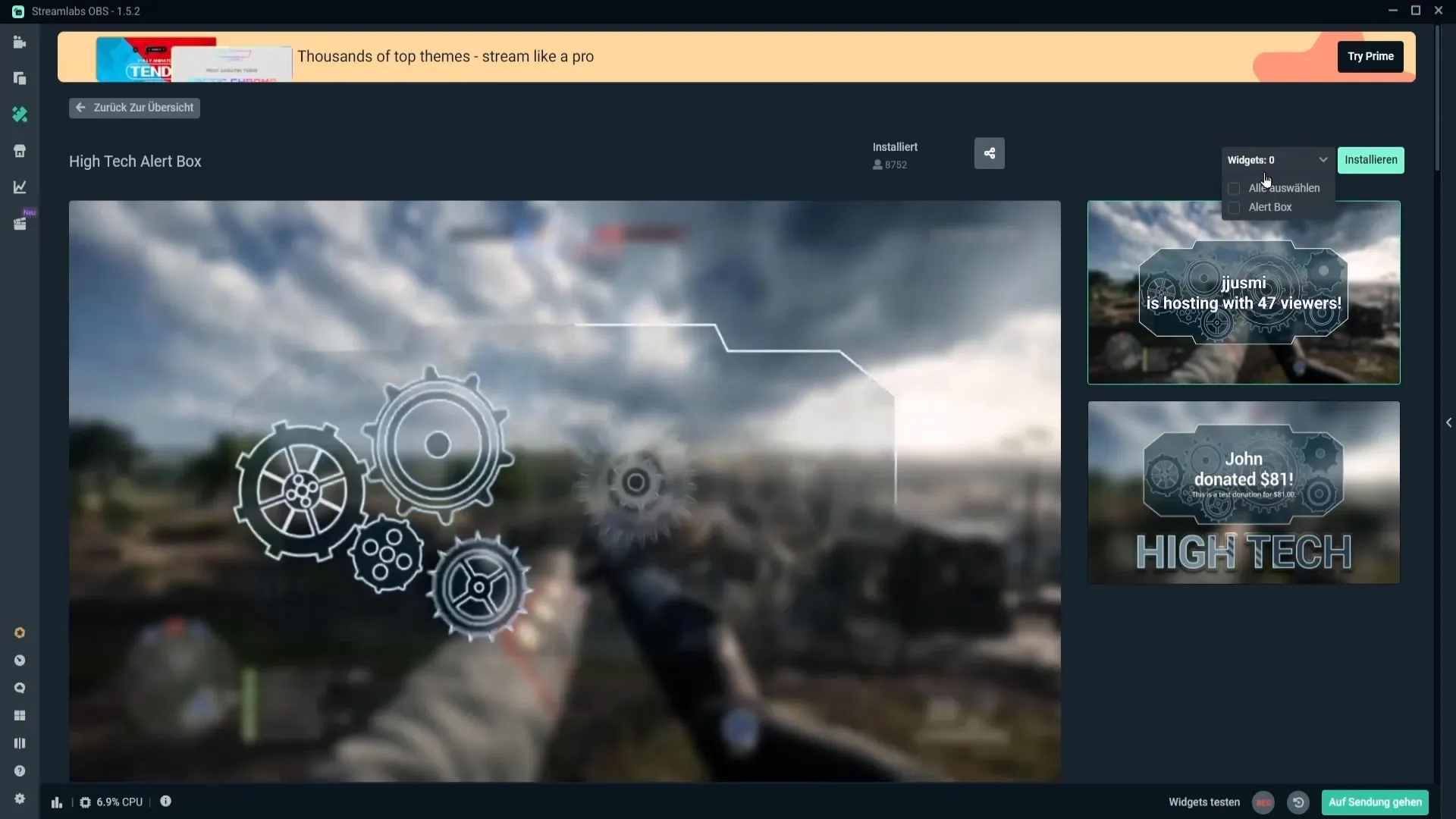1456x819 pixels.
Task: Tick the Alle auswählen checkbox
Action: coord(1234,188)
